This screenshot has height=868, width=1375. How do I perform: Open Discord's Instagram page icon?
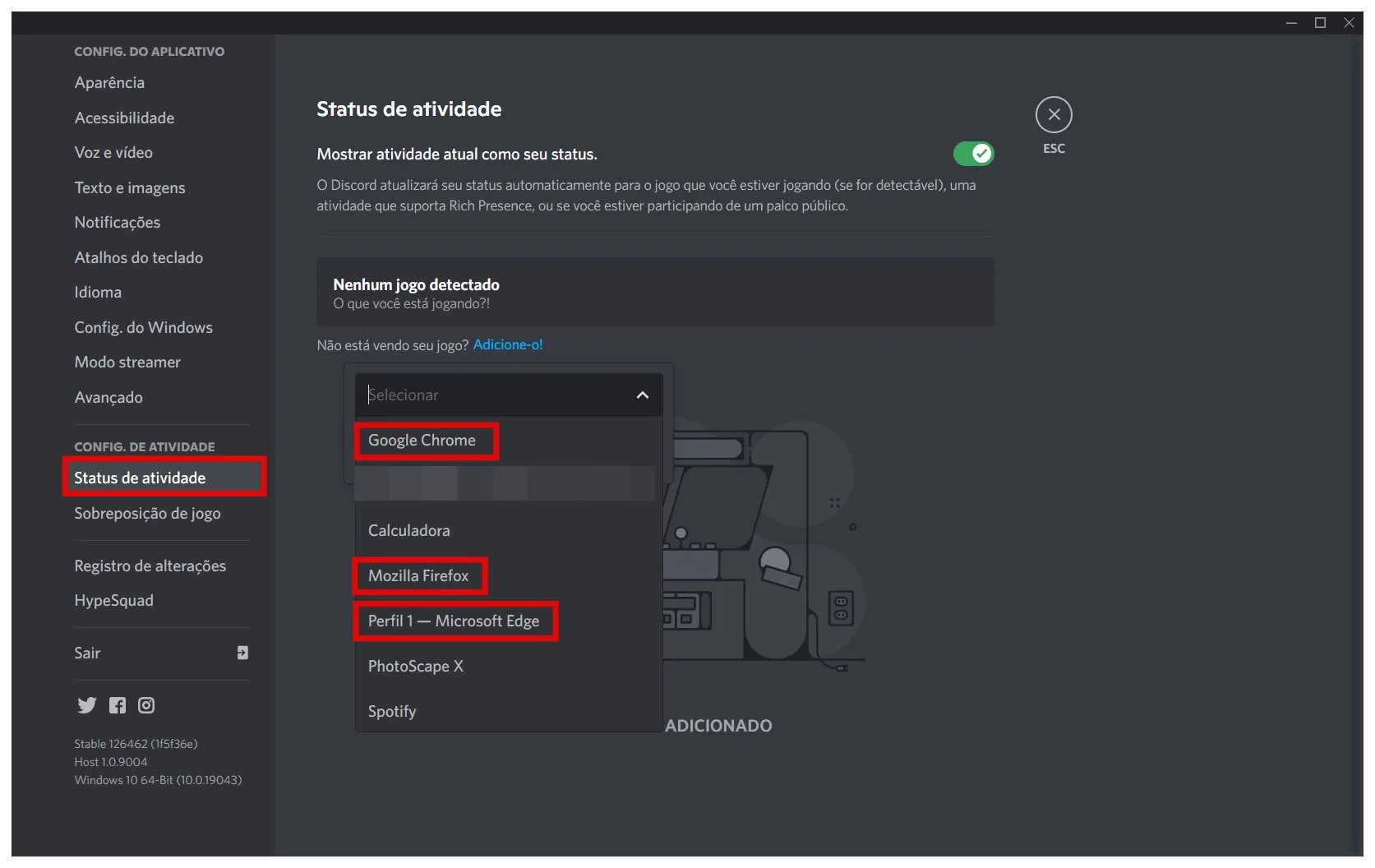point(146,705)
